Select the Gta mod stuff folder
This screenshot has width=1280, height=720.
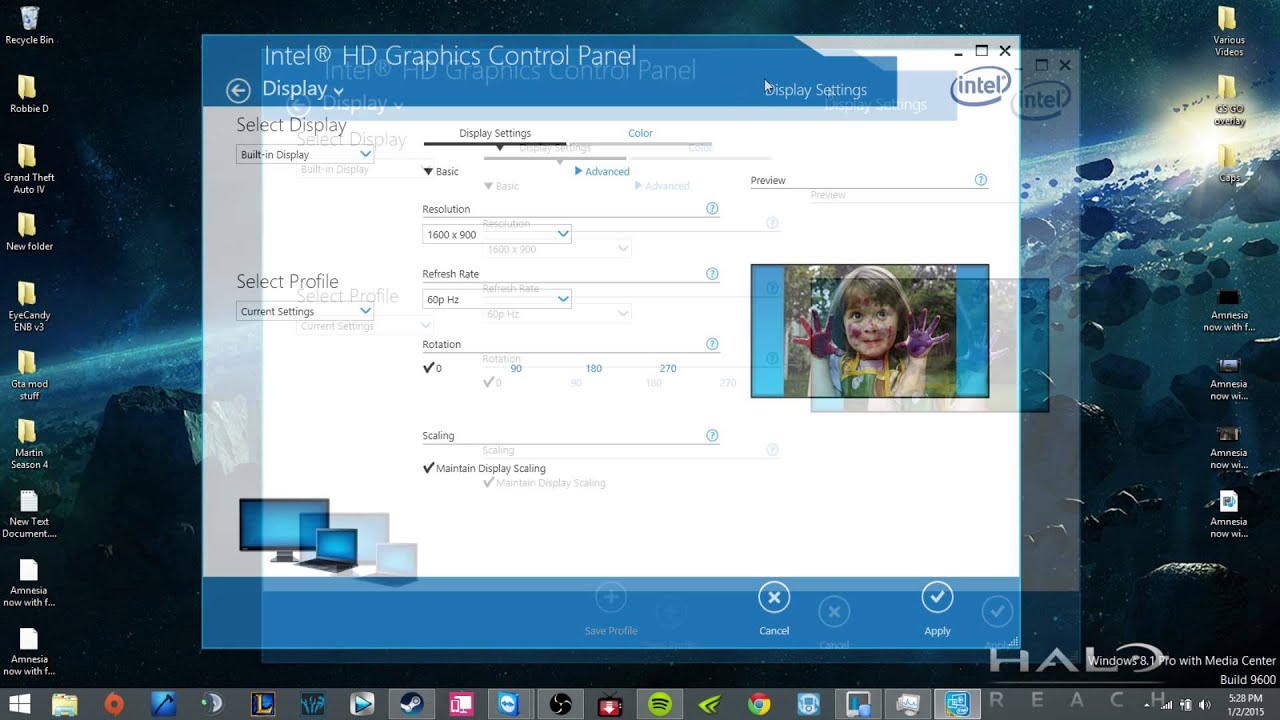(29, 375)
